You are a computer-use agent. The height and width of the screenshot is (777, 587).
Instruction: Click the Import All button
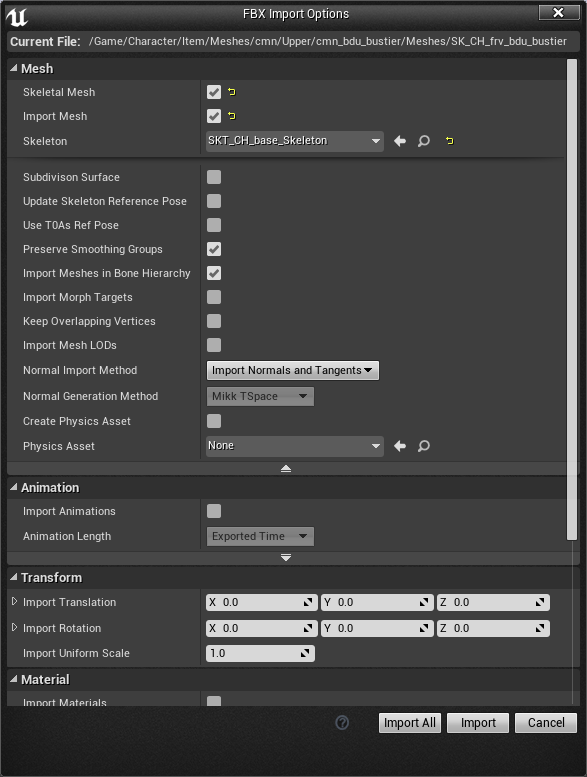[410, 722]
